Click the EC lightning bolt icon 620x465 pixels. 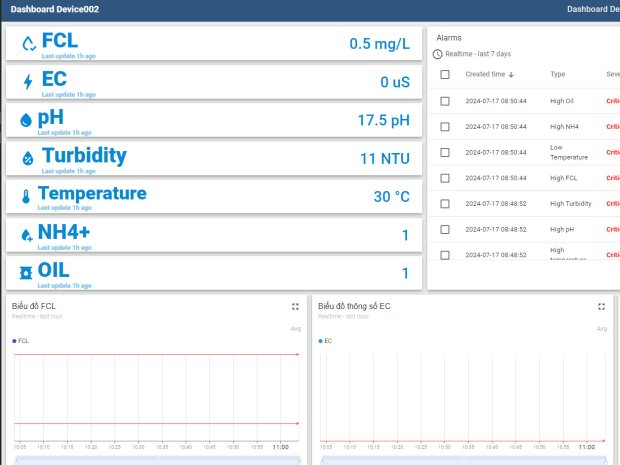pyautogui.click(x=27, y=82)
